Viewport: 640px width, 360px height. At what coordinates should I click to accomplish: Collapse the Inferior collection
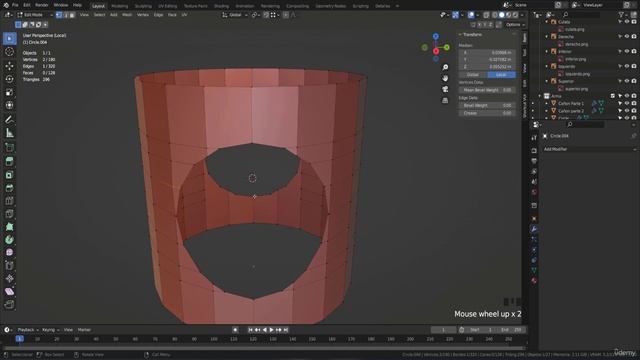click(547, 52)
